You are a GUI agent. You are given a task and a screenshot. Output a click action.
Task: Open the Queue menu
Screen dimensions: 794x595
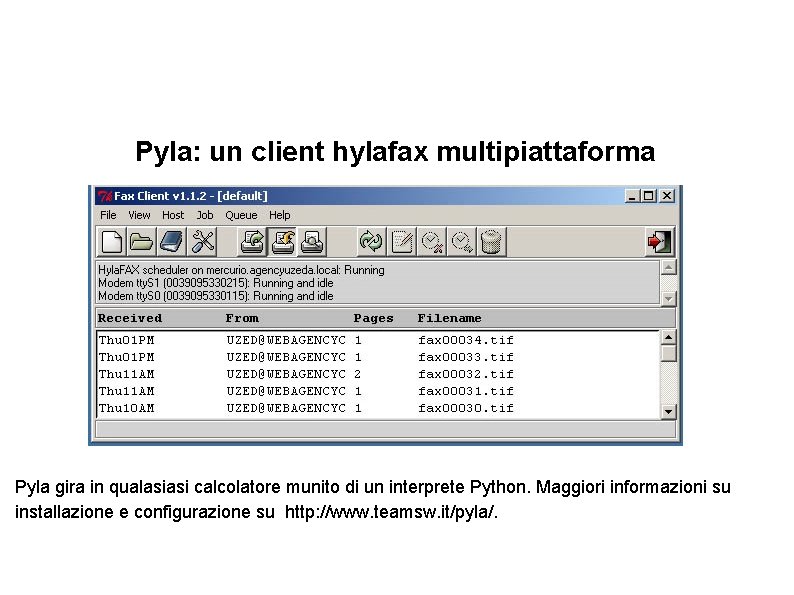(242, 215)
